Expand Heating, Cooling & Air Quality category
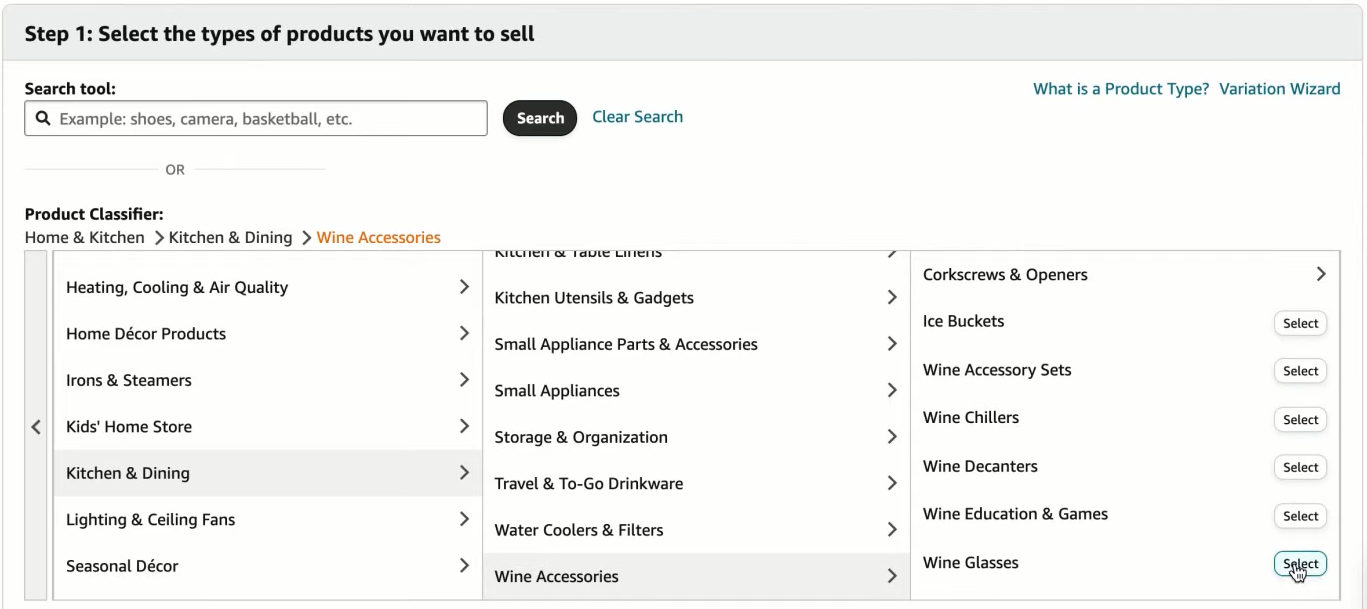1367x609 pixels. (268, 287)
